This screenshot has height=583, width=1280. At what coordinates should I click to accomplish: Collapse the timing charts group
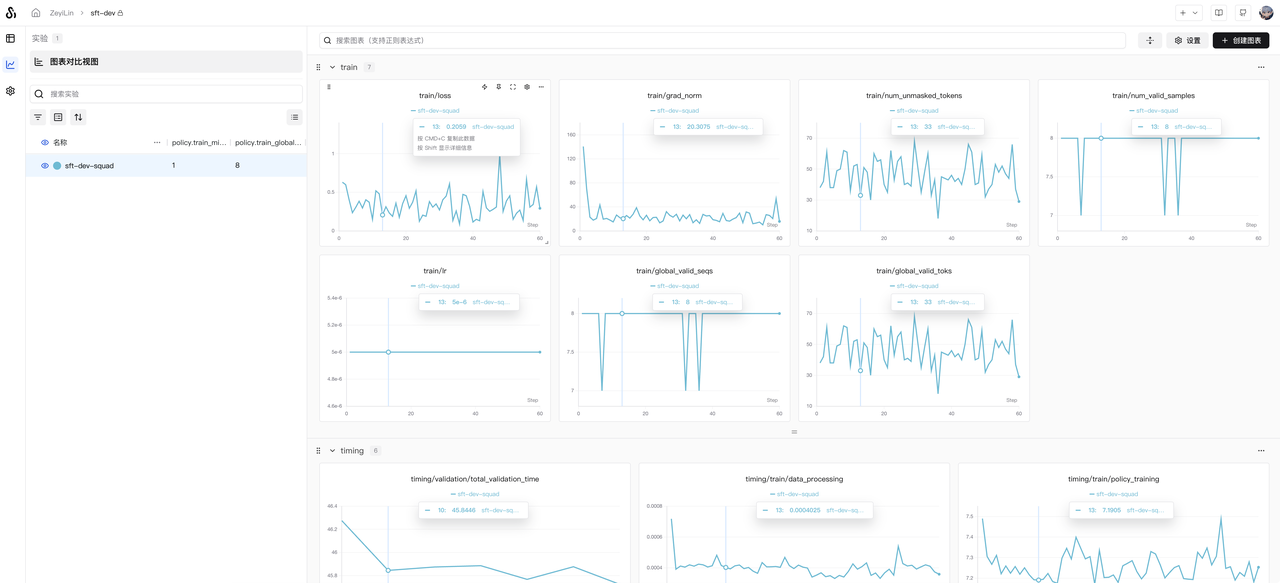point(334,450)
